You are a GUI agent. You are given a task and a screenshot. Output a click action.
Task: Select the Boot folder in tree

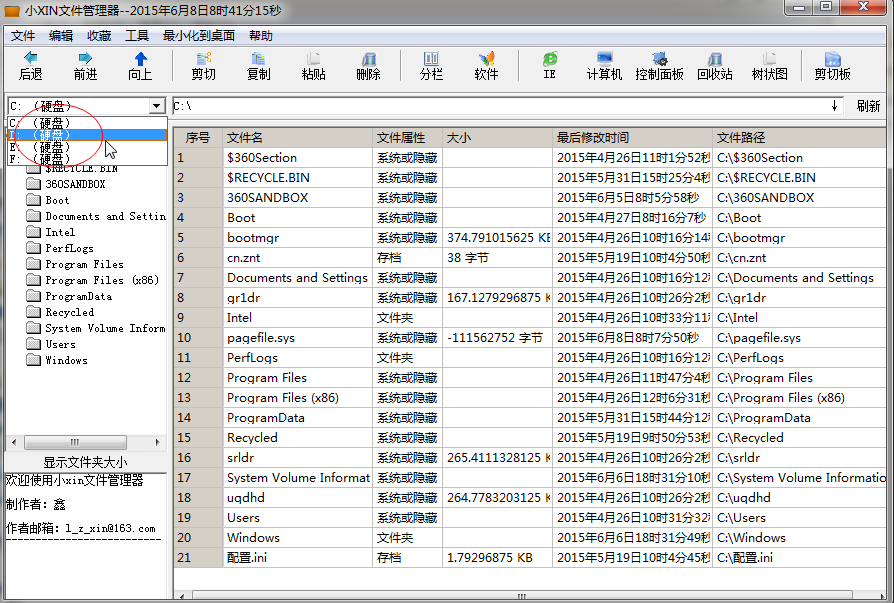(57, 200)
